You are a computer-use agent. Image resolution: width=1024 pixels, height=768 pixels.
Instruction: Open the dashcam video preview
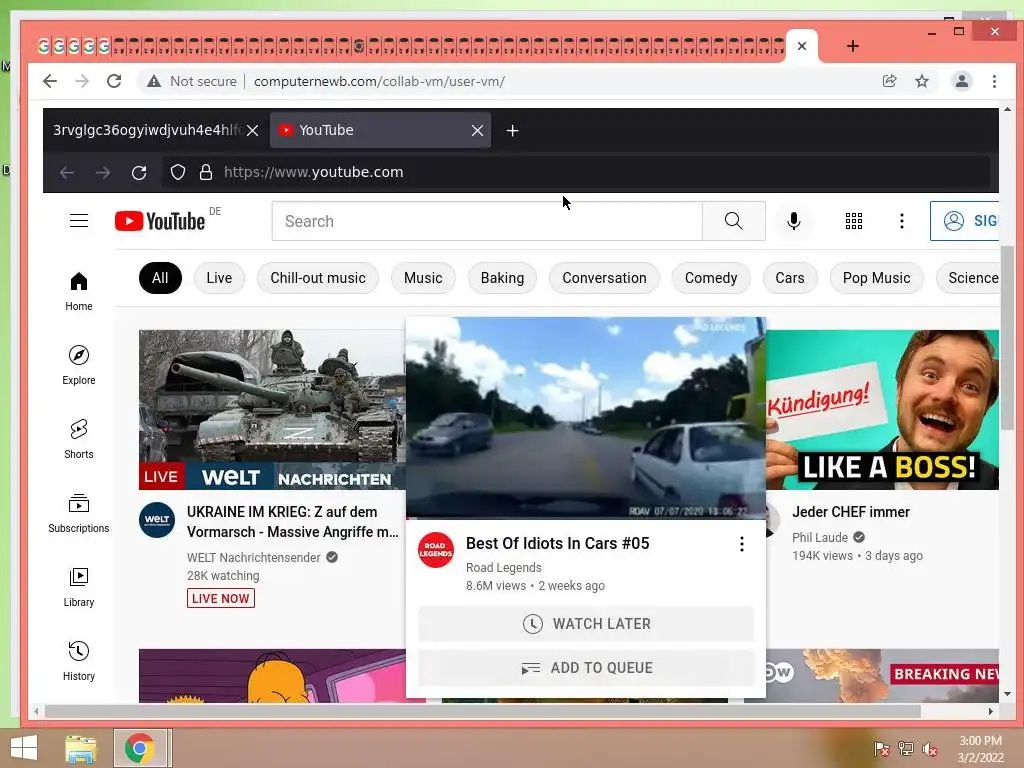[585, 418]
